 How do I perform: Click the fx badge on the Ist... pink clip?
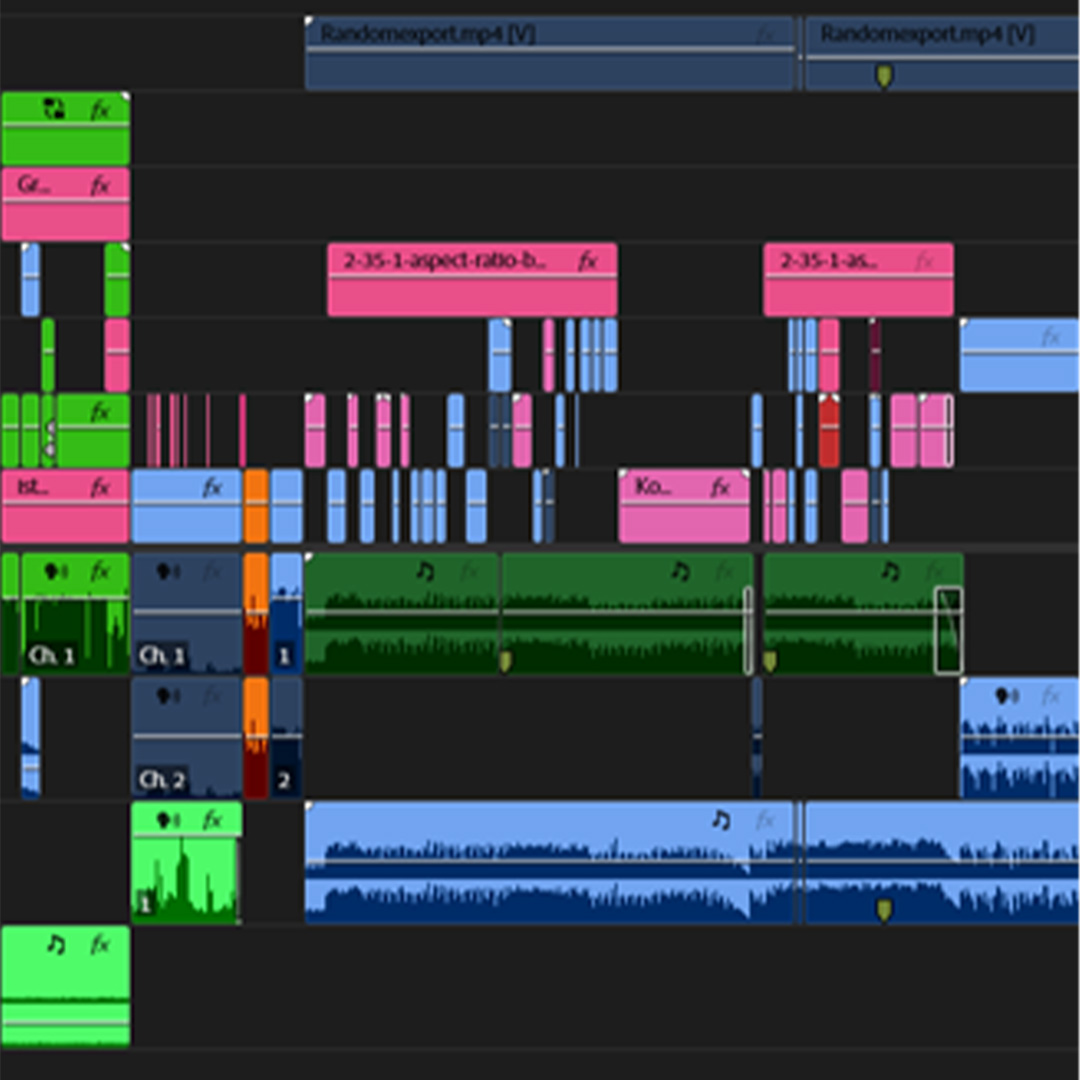98,485
